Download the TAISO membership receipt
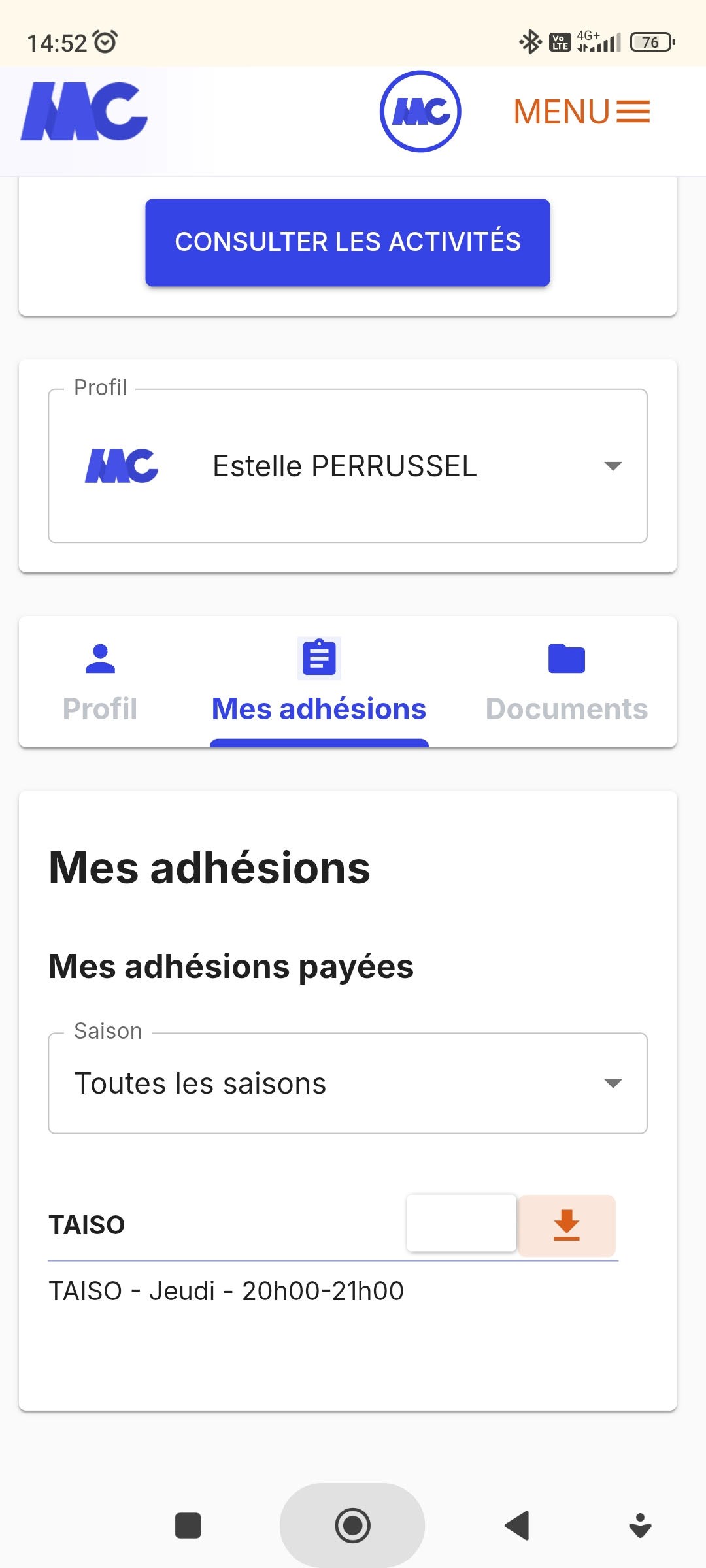Image resolution: width=706 pixels, height=1568 pixels. (567, 1225)
